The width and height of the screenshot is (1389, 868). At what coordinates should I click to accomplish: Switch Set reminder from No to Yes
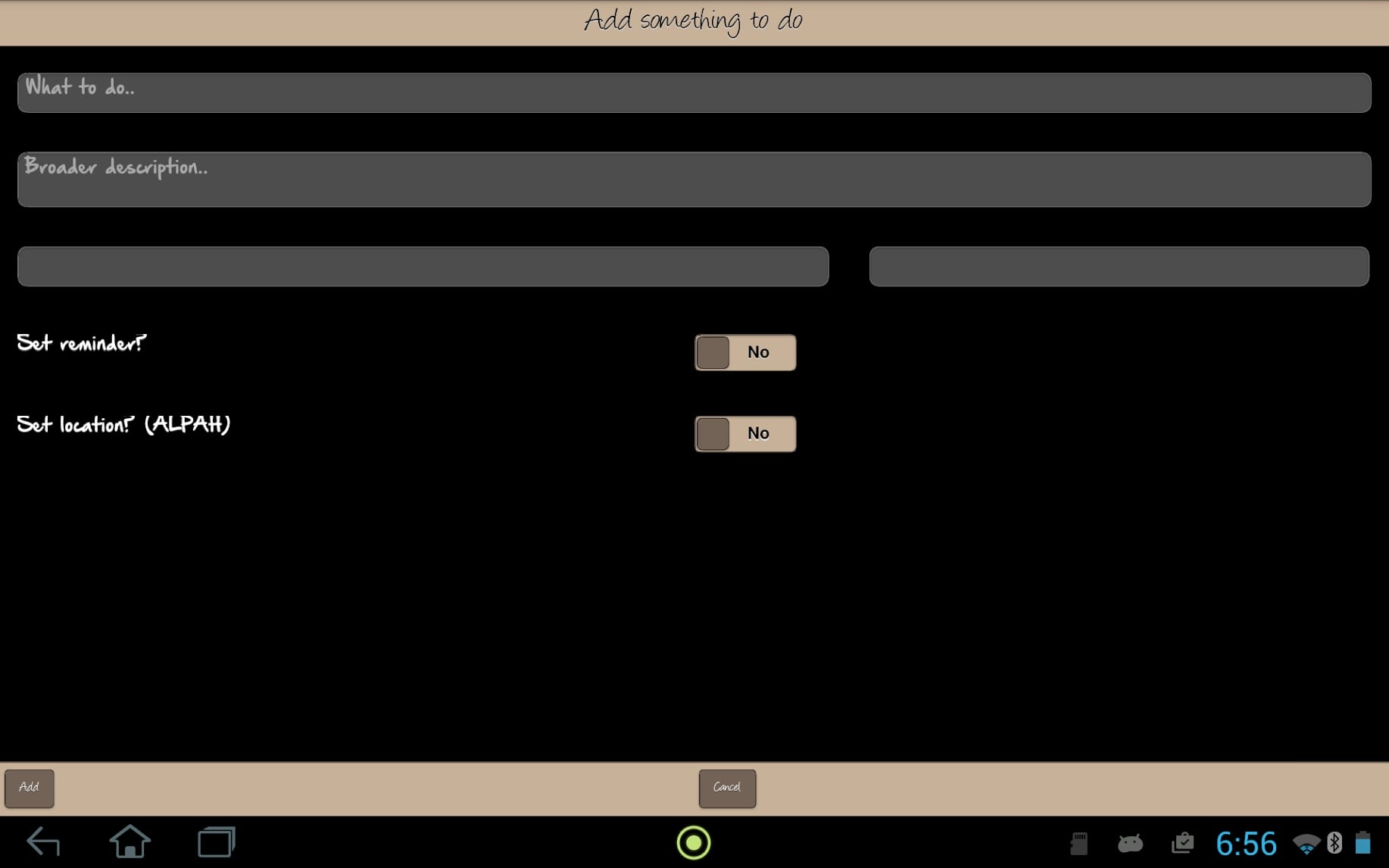click(744, 351)
